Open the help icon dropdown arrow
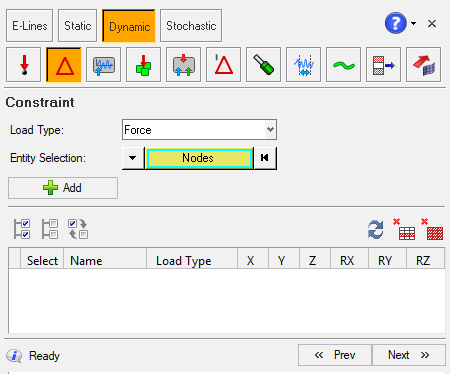This screenshot has height=374, width=450. [413, 23]
